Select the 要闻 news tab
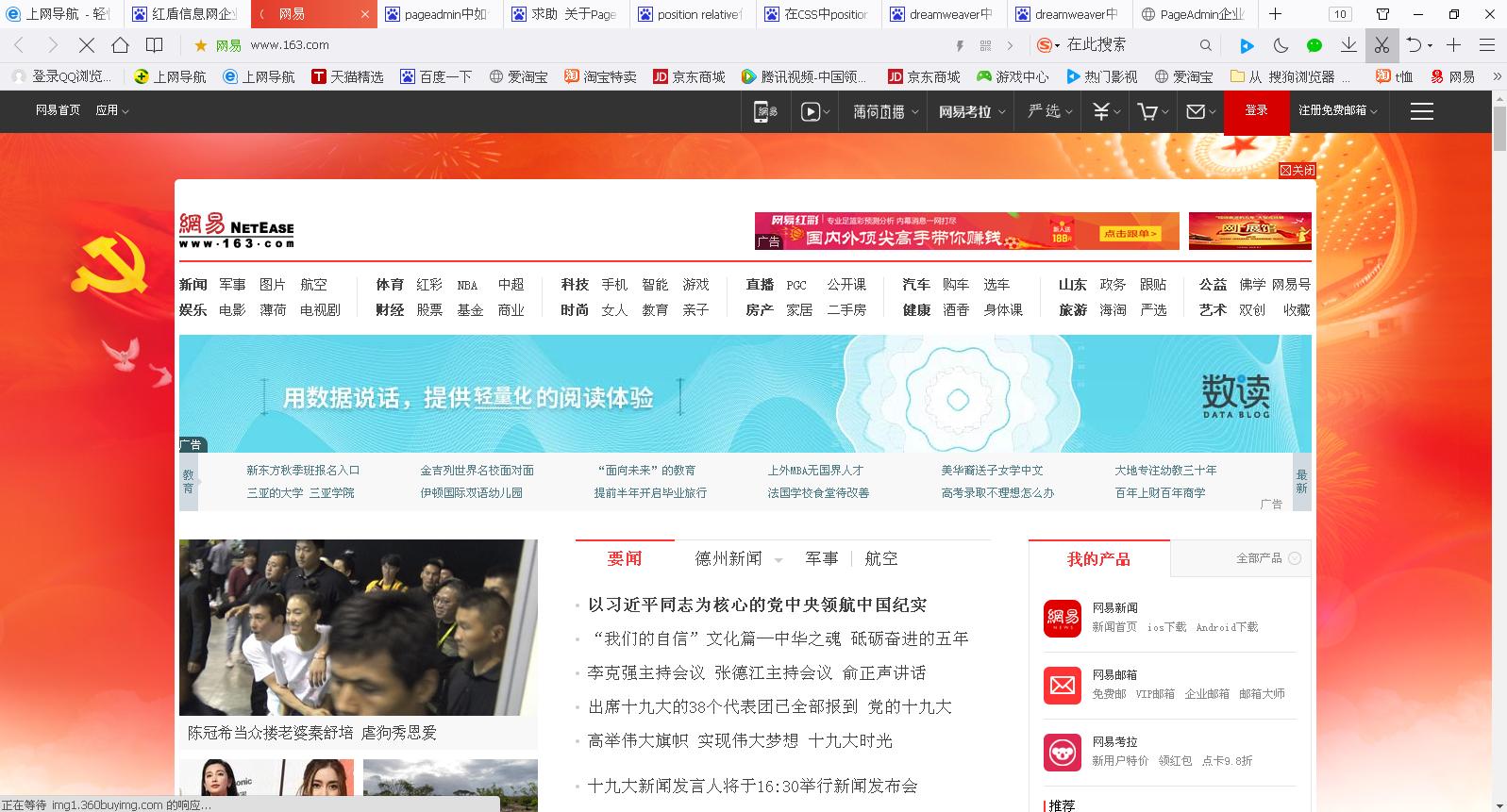This screenshot has width=1507, height=812. [625, 558]
